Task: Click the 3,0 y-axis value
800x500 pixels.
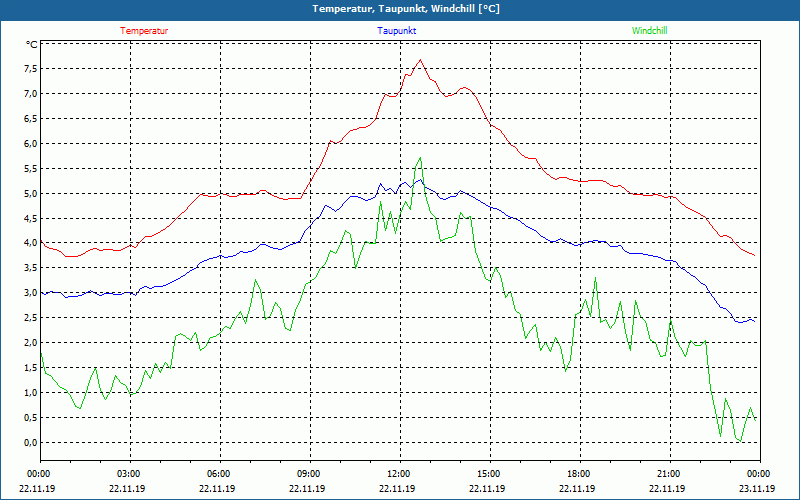Action: point(31,293)
